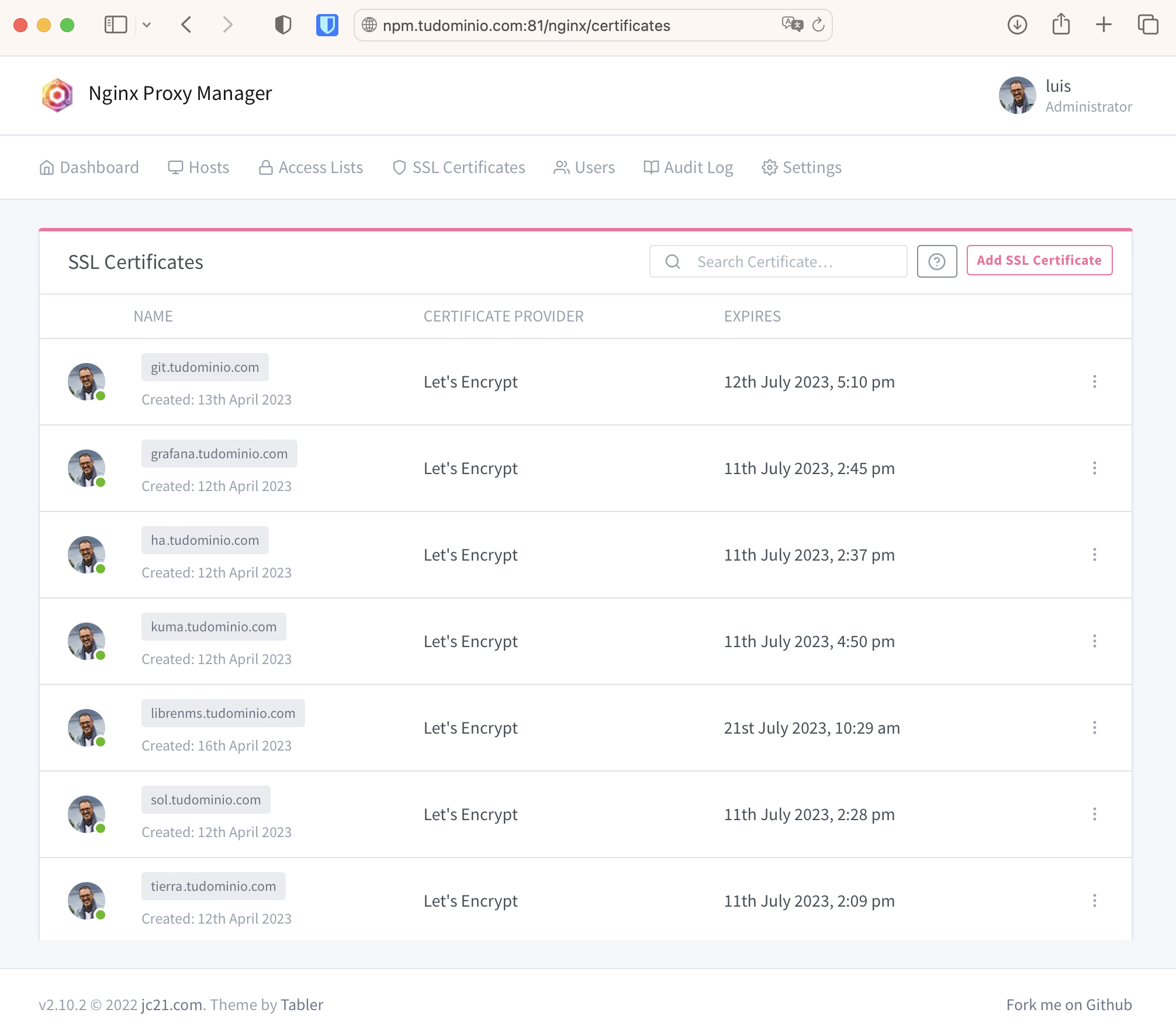The image size is (1176, 1030).
Task: Open the Hosts menu
Action: coord(198,168)
